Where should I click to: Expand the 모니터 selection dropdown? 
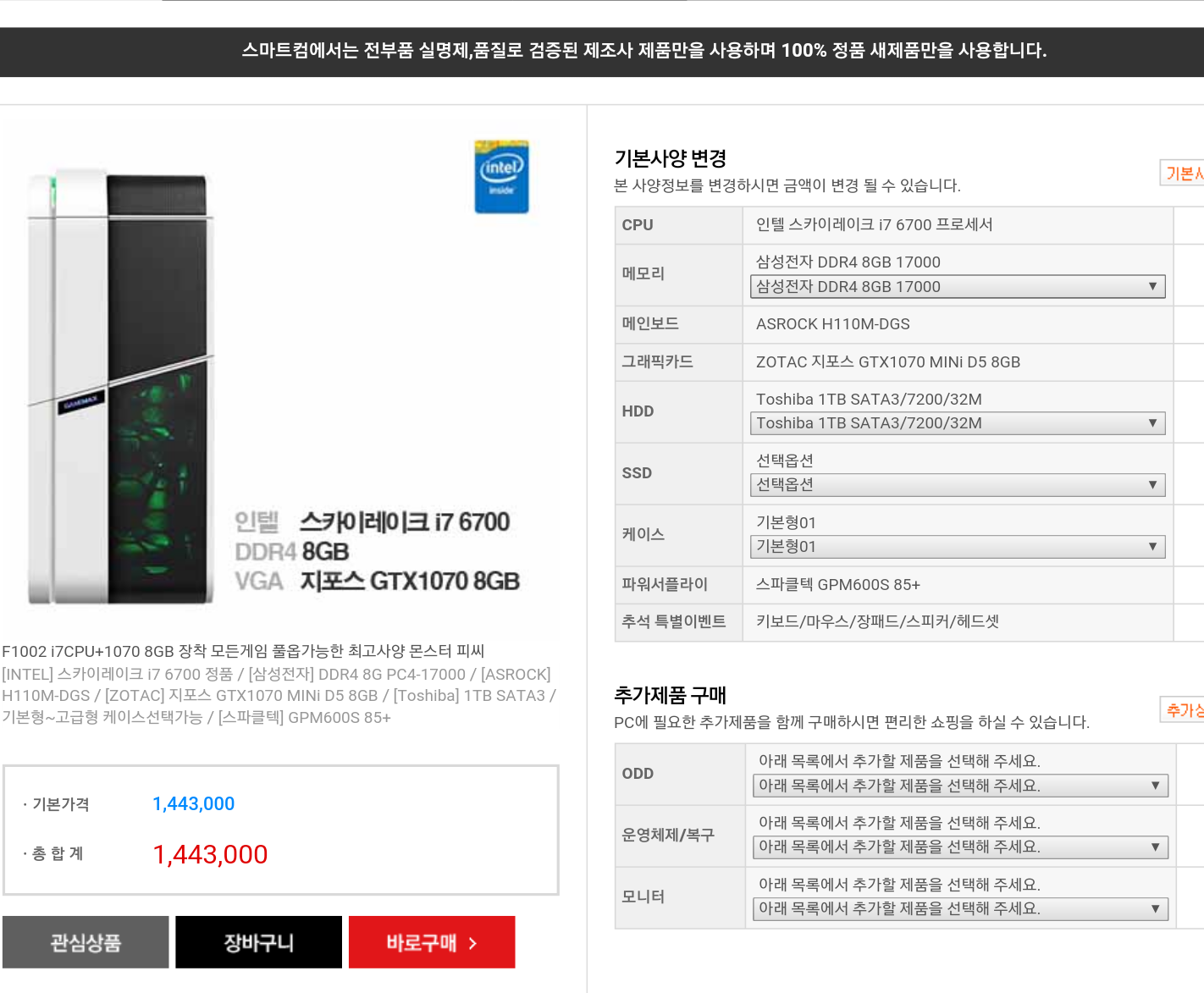coord(960,909)
